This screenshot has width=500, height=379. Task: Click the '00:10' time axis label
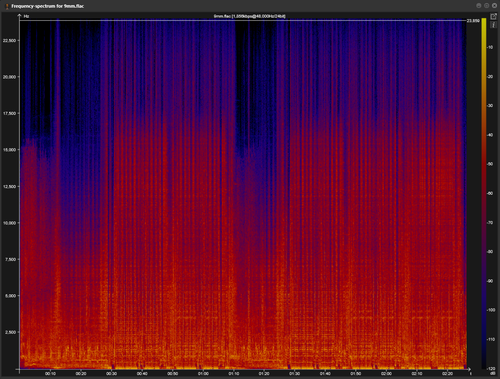pos(50,374)
